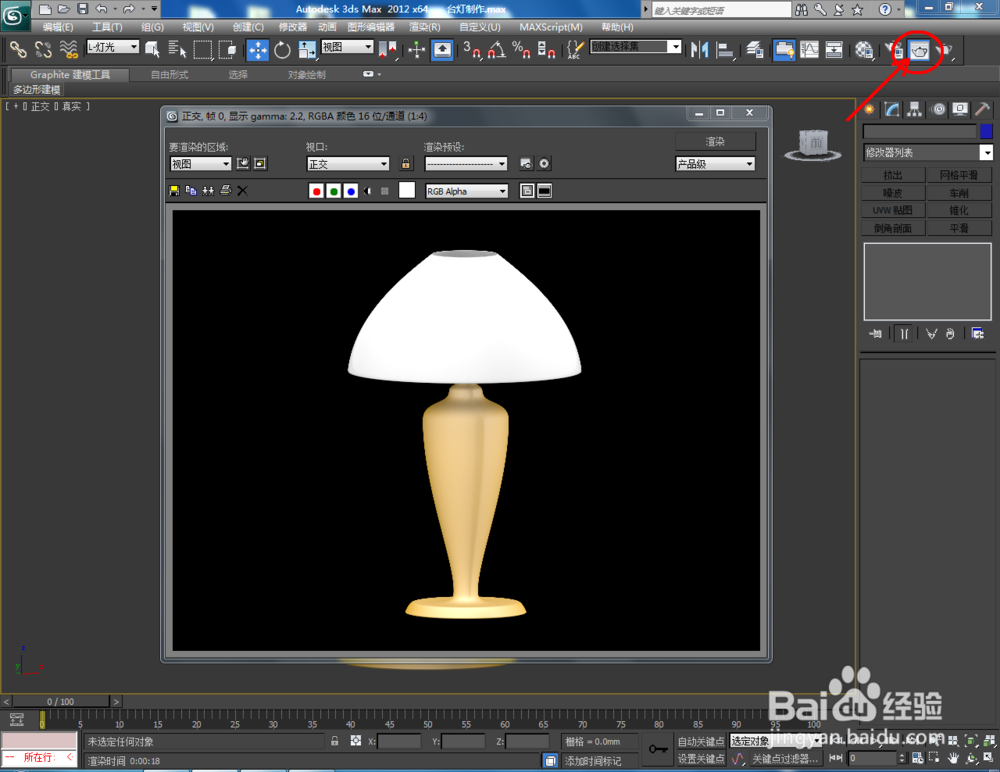
Task: Open the reference coordinate system dropdown 视图
Action: 347,47
